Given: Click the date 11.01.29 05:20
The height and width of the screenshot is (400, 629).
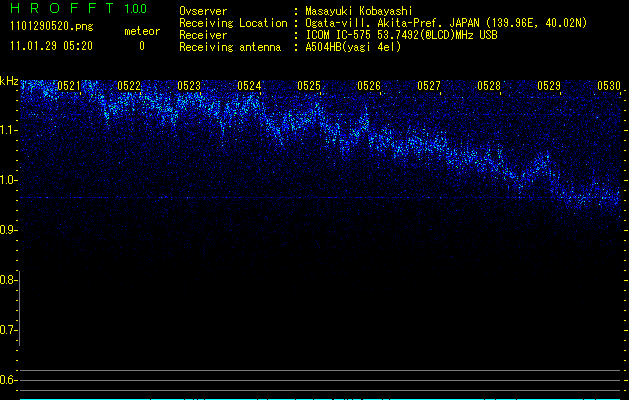Looking at the screenshot, I should [50, 46].
